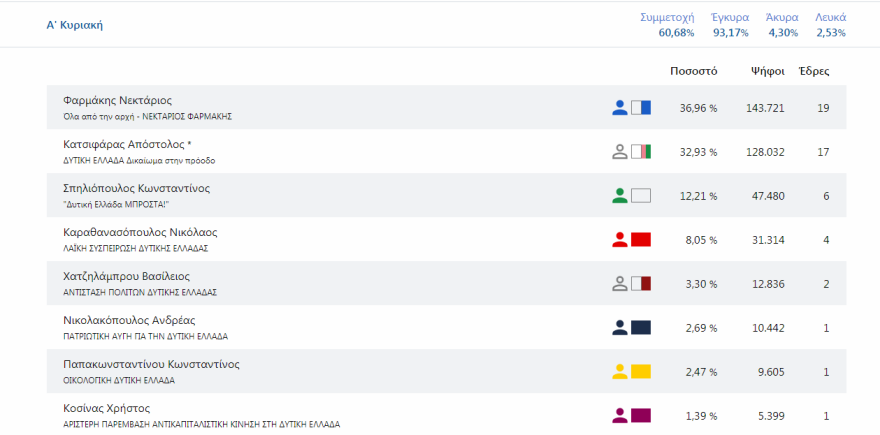Image resolution: width=880 pixels, height=435 pixels.
Task: Click the green person icon for Σπηλιόπουλος Κωνσταντίνος
Action: pyautogui.click(x=619, y=196)
